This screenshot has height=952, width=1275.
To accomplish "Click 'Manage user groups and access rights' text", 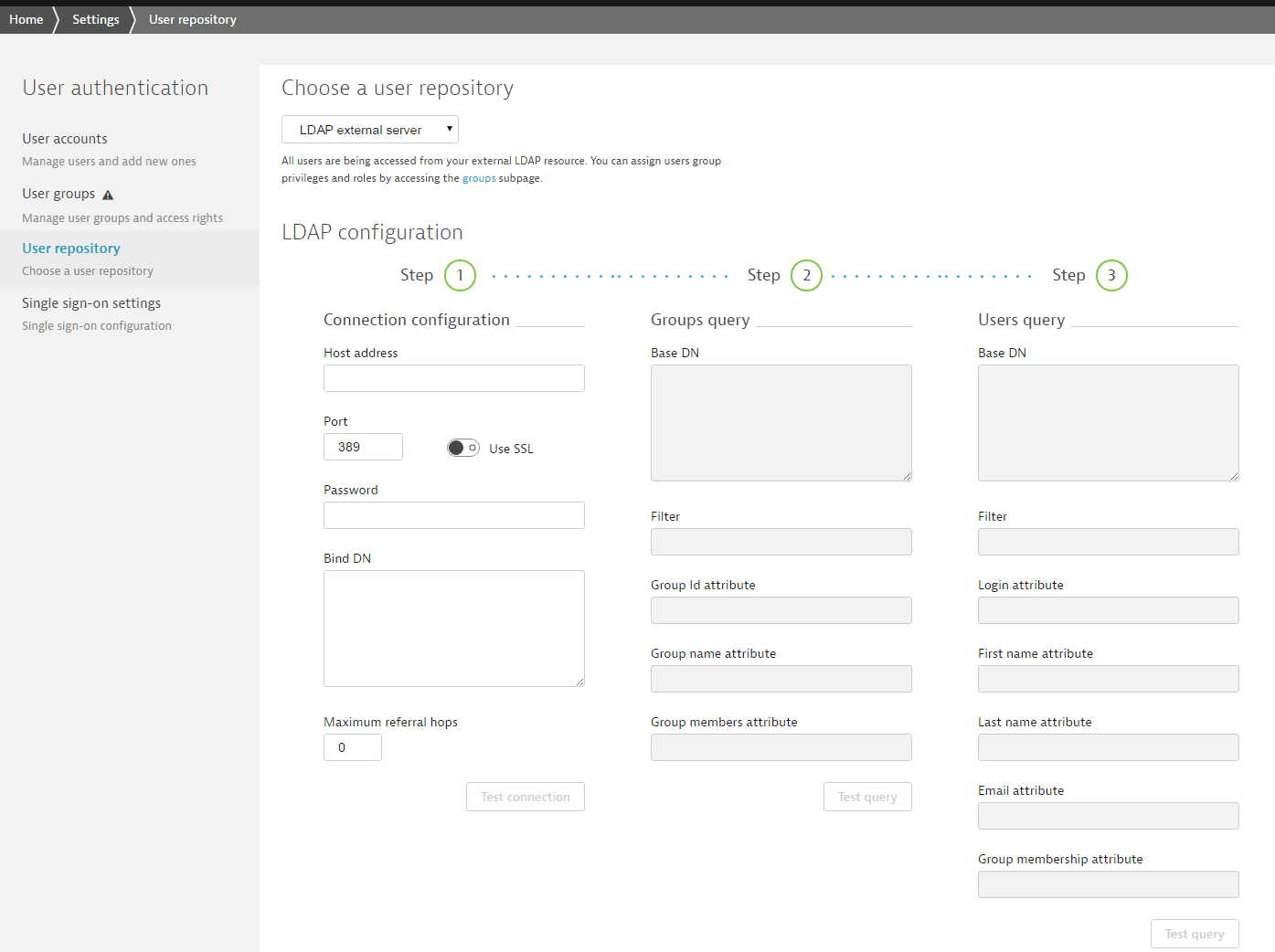I will coord(122,218).
